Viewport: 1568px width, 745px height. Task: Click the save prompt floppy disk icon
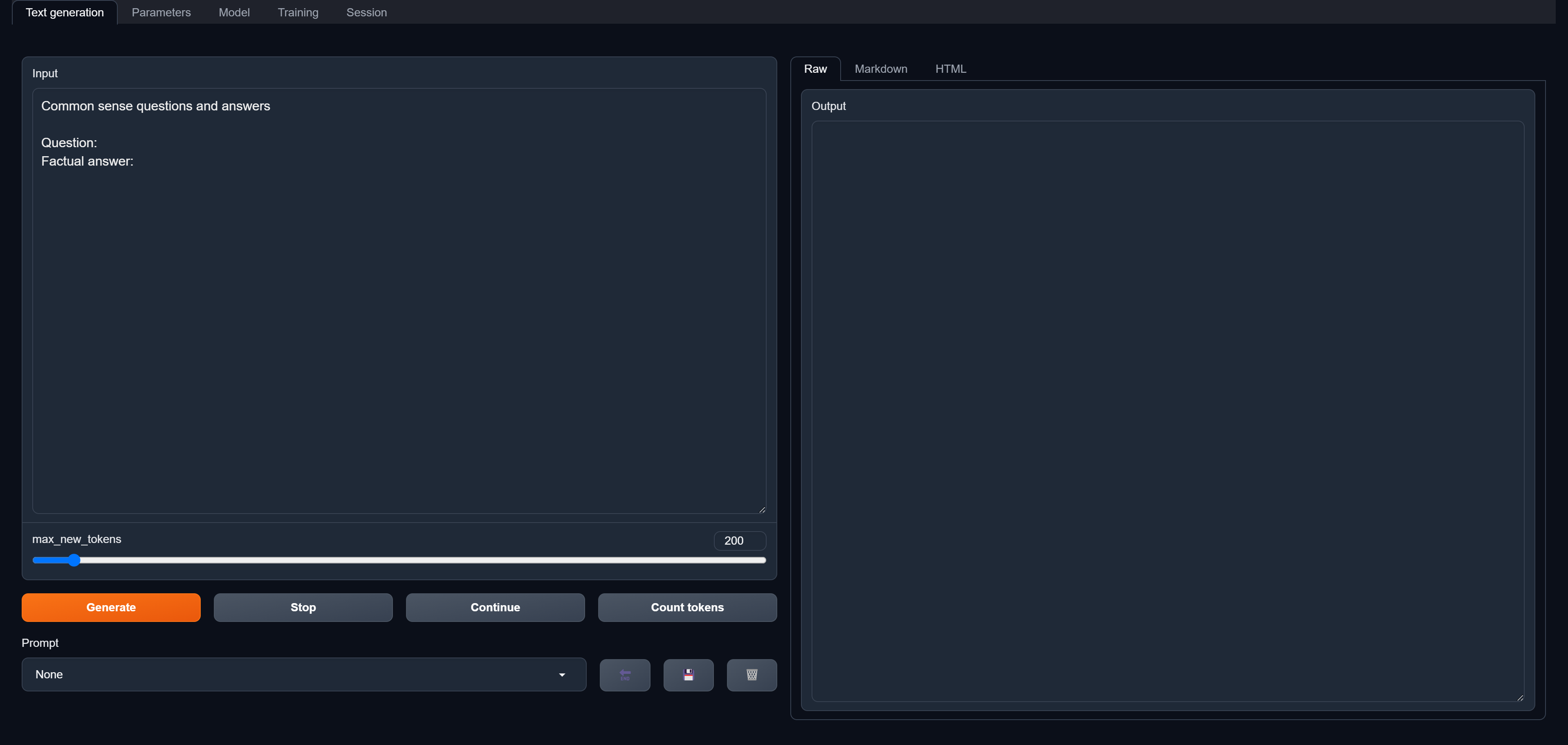pyautogui.click(x=689, y=674)
